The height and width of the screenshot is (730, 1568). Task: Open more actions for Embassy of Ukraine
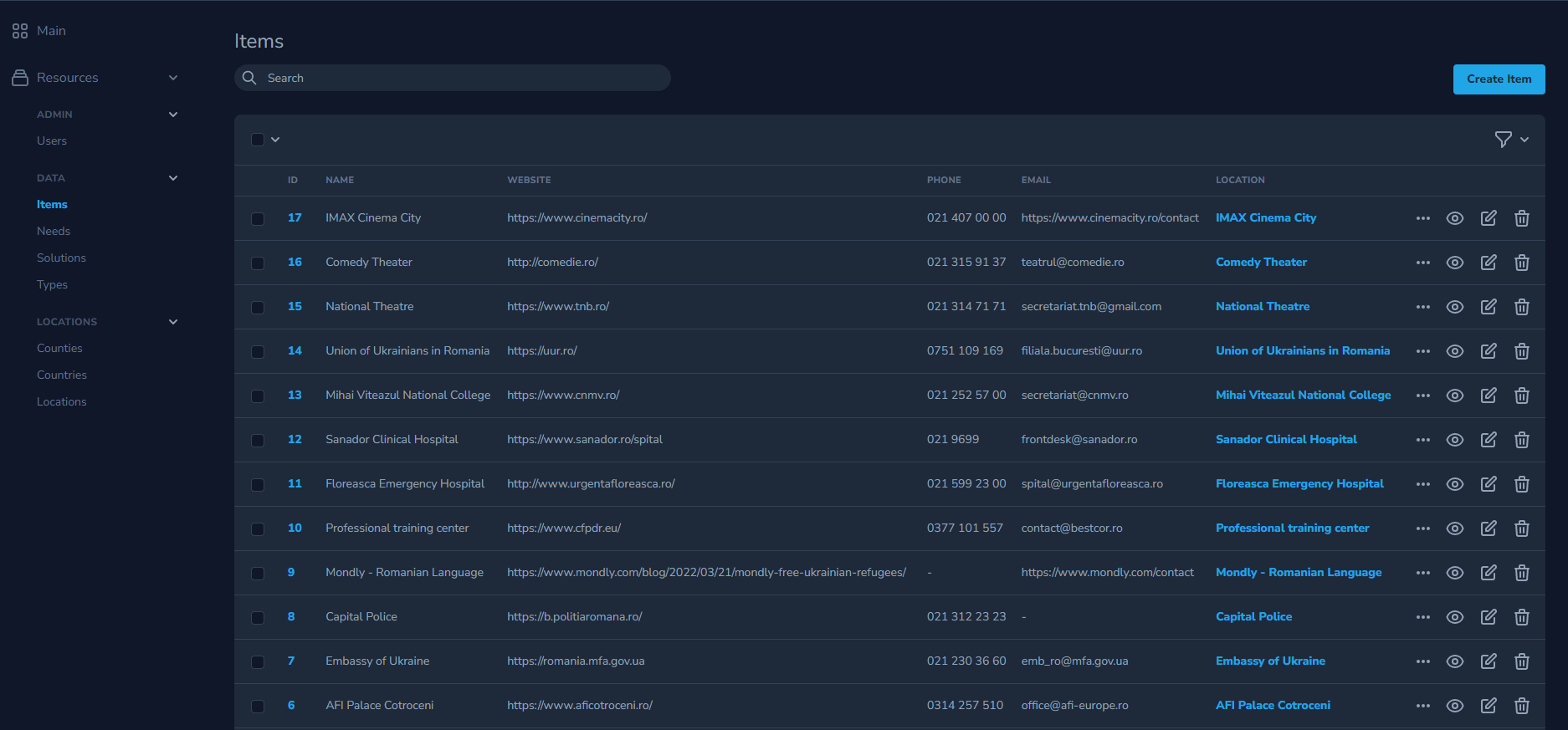pos(1423,661)
